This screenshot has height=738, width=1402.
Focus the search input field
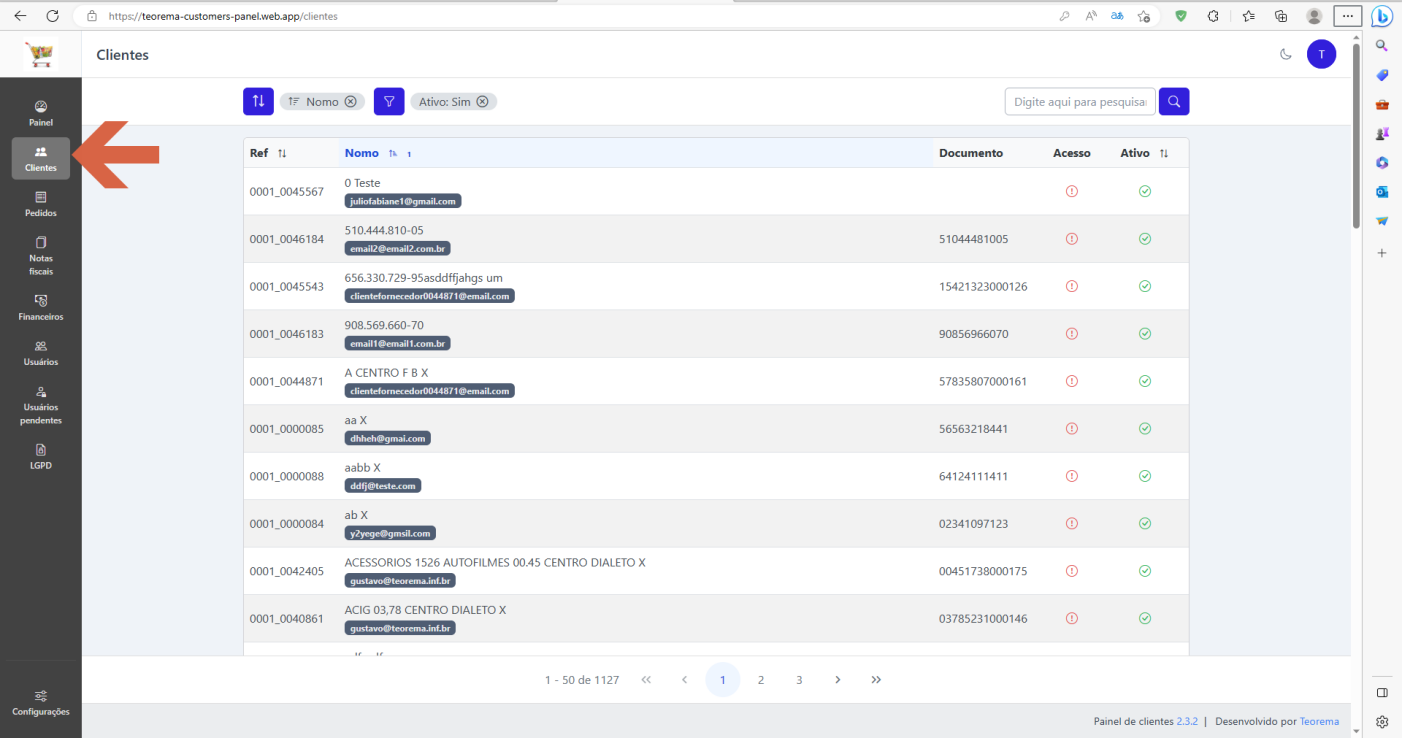[1080, 101]
